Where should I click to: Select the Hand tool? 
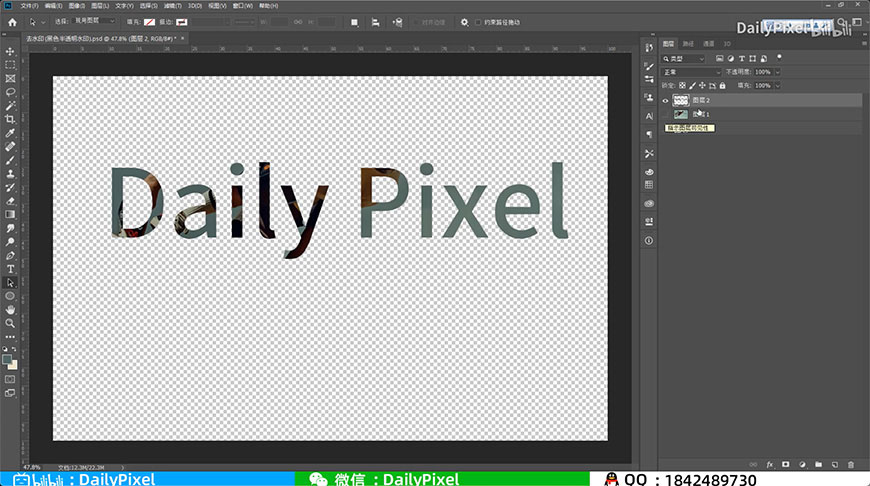tap(10, 310)
